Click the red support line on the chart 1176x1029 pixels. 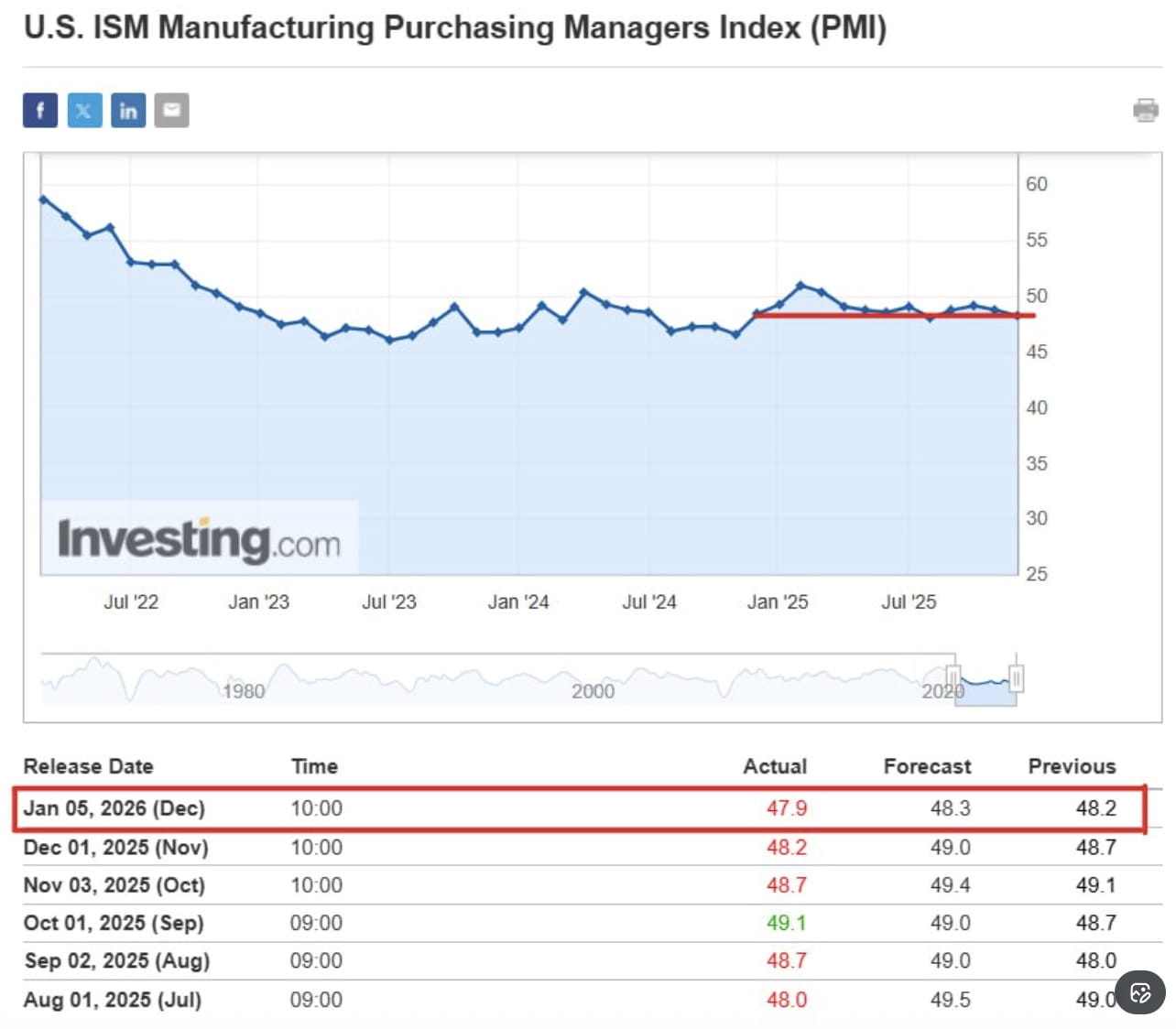tap(888, 315)
